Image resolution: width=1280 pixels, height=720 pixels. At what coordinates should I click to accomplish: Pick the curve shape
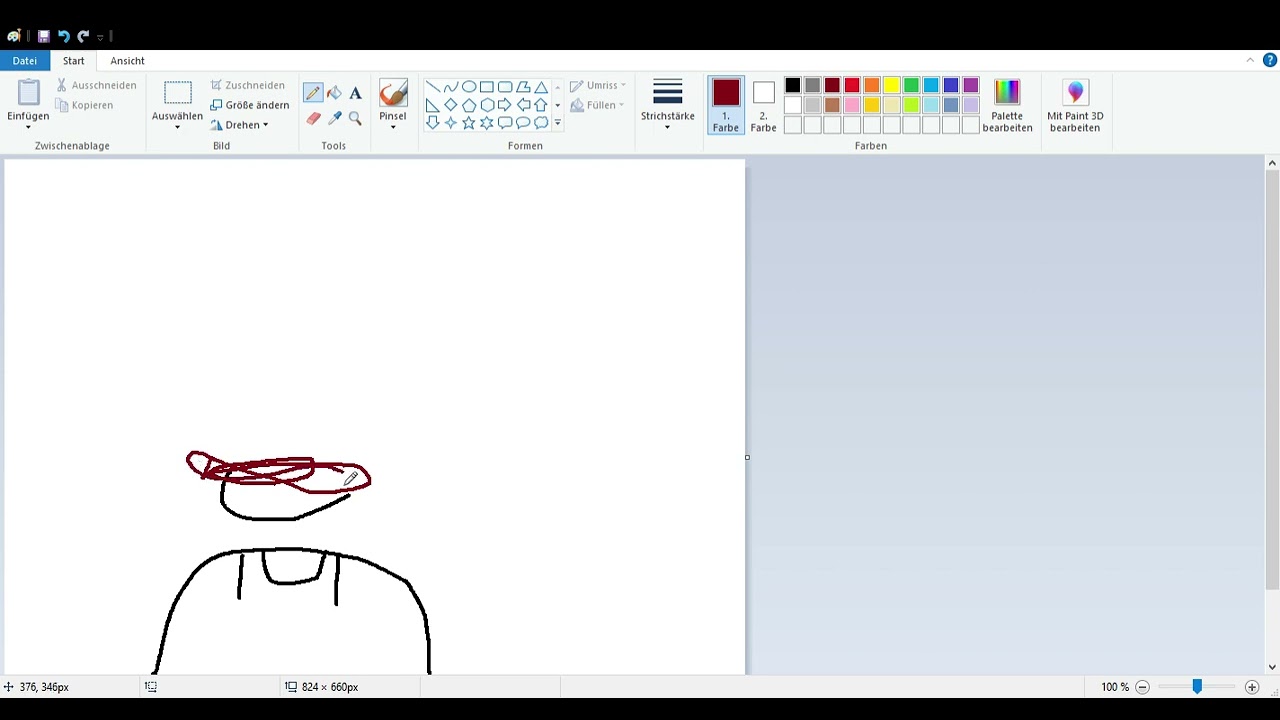click(450, 87)
